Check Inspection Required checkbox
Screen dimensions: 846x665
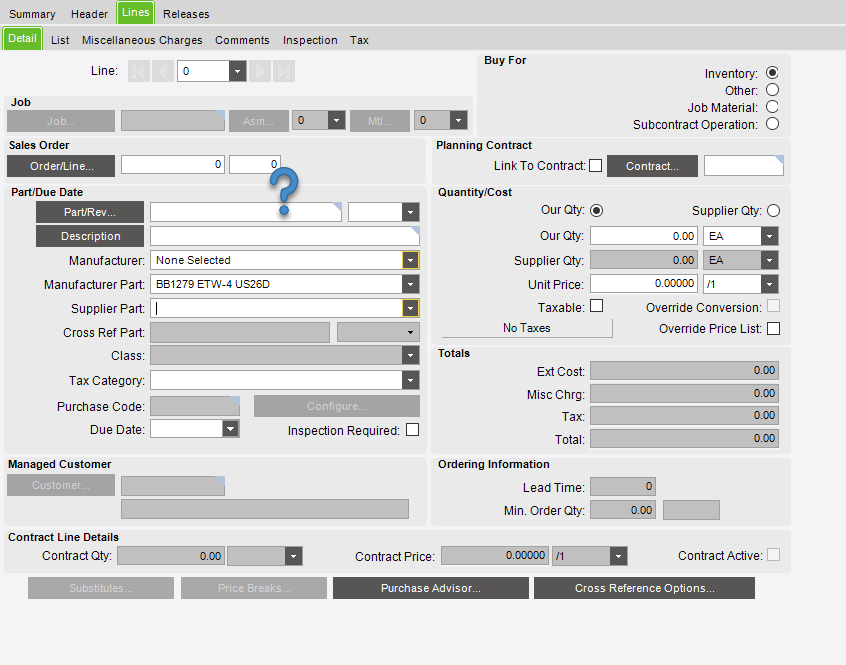click(412, 430)
